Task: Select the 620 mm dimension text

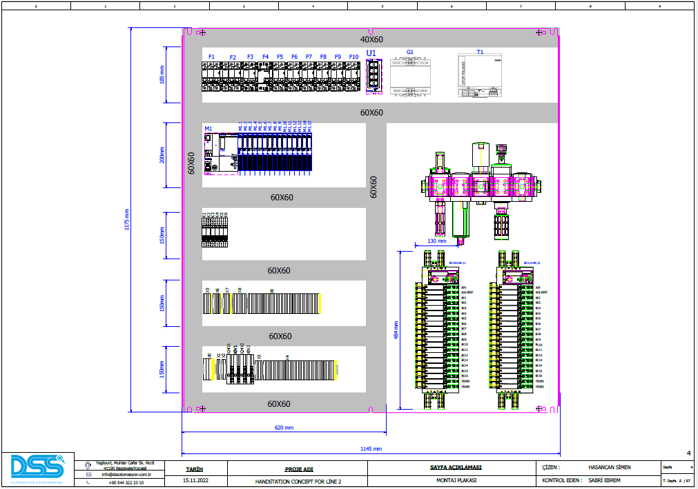Action: pyautogui.click(x=284, y=428)
